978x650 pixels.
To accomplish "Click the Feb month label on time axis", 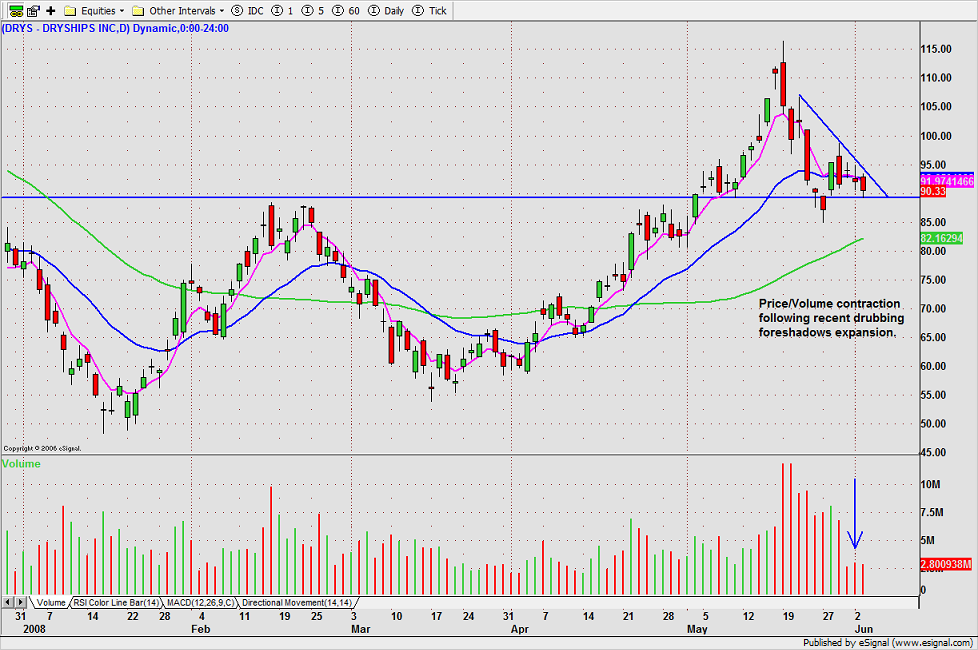I will [200, 629].
